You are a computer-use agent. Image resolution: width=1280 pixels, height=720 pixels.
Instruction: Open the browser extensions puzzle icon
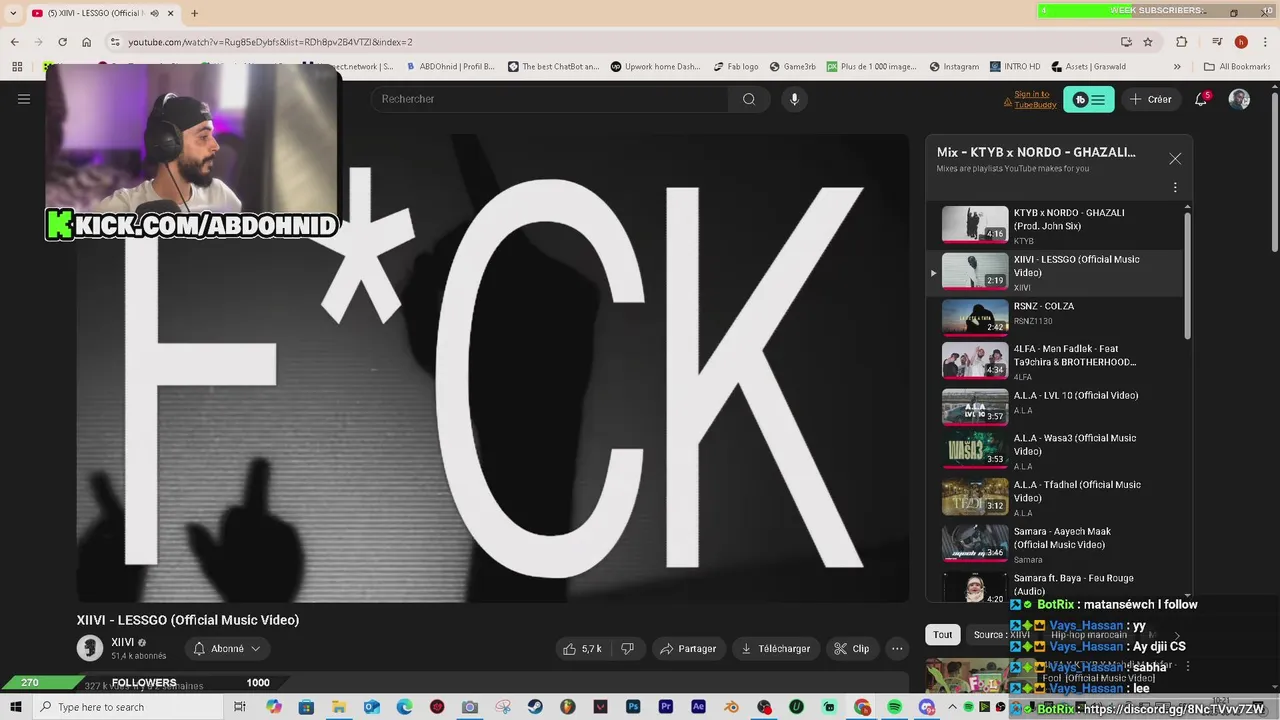[1182, 42]
